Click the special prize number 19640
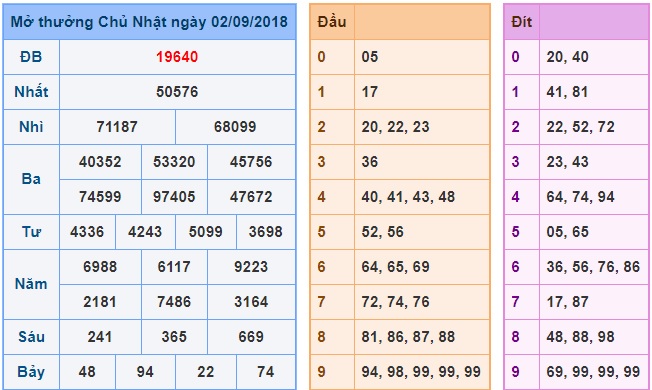The image size is (652, 390). coord(177,57)
